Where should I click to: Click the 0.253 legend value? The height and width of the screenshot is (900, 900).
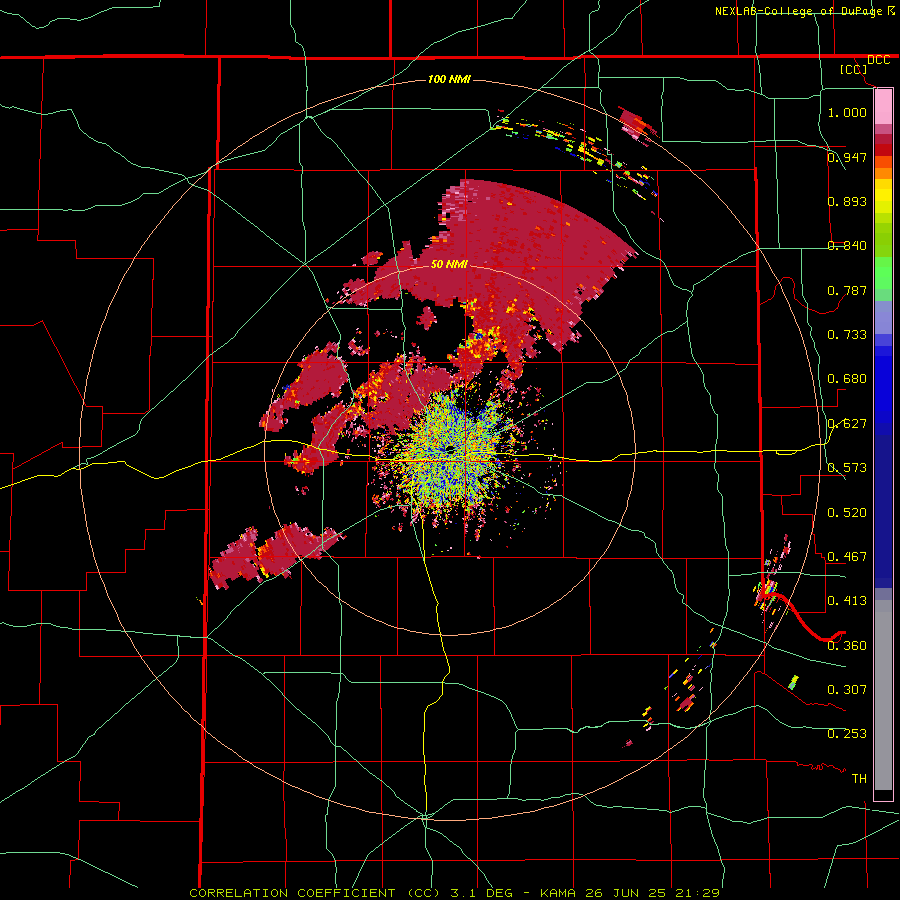[x=847, y=734]
